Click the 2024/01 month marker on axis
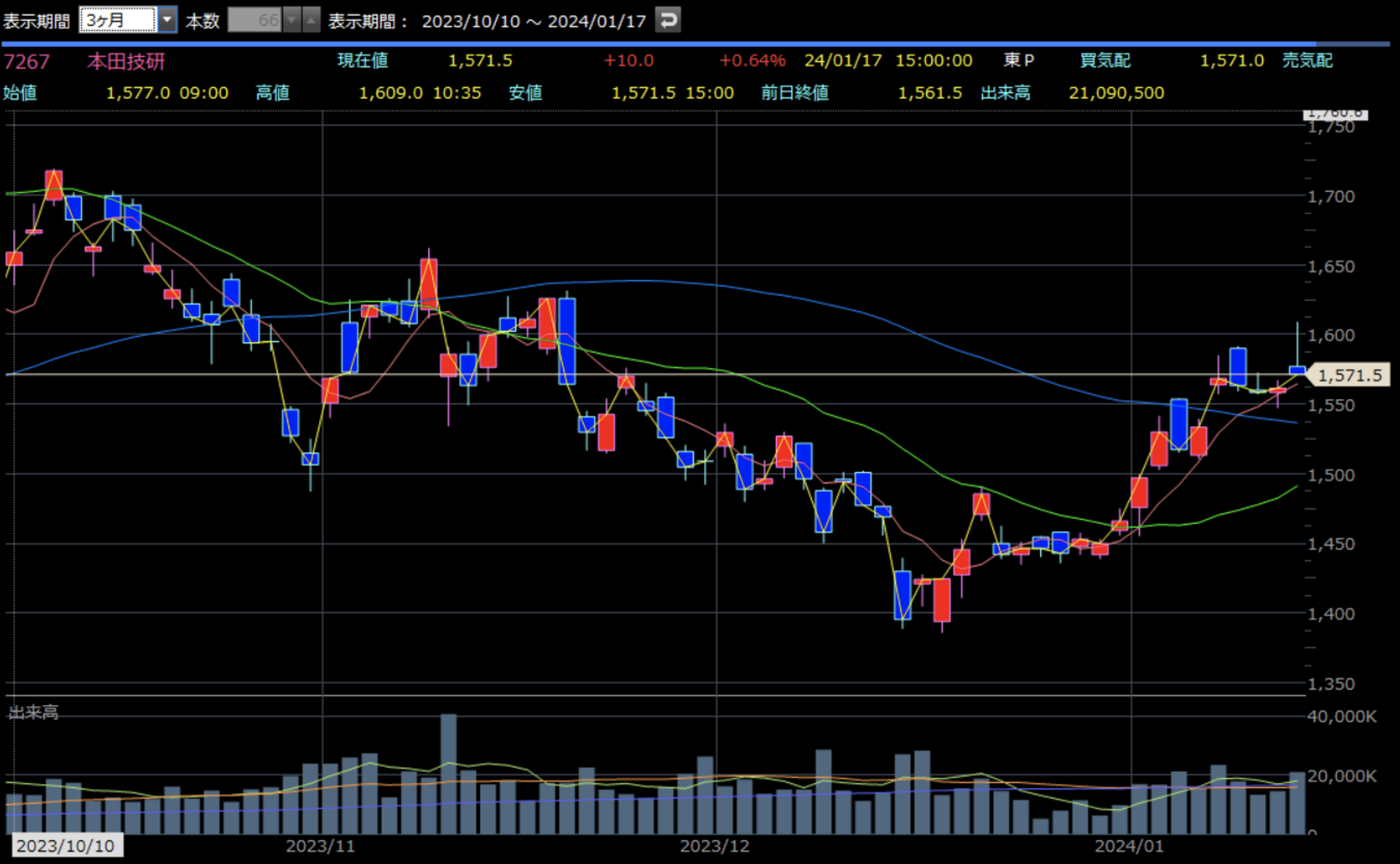This screenshot has height=864, width=1400. tap(1129, 846)
